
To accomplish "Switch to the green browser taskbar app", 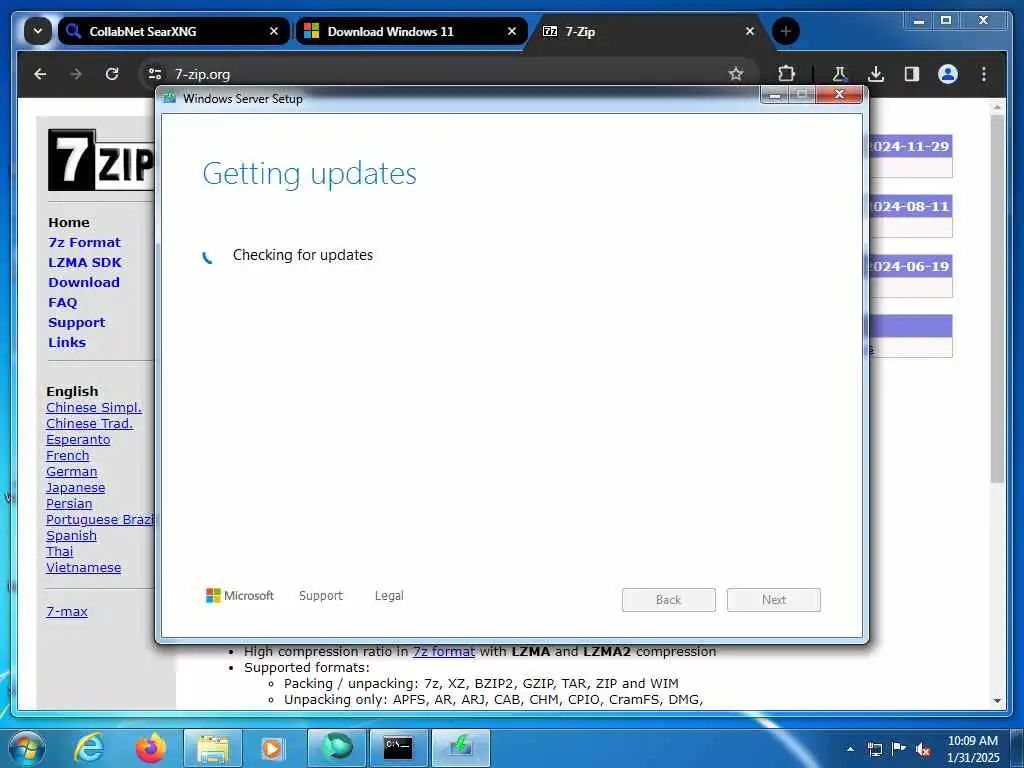I will [336, 748].
